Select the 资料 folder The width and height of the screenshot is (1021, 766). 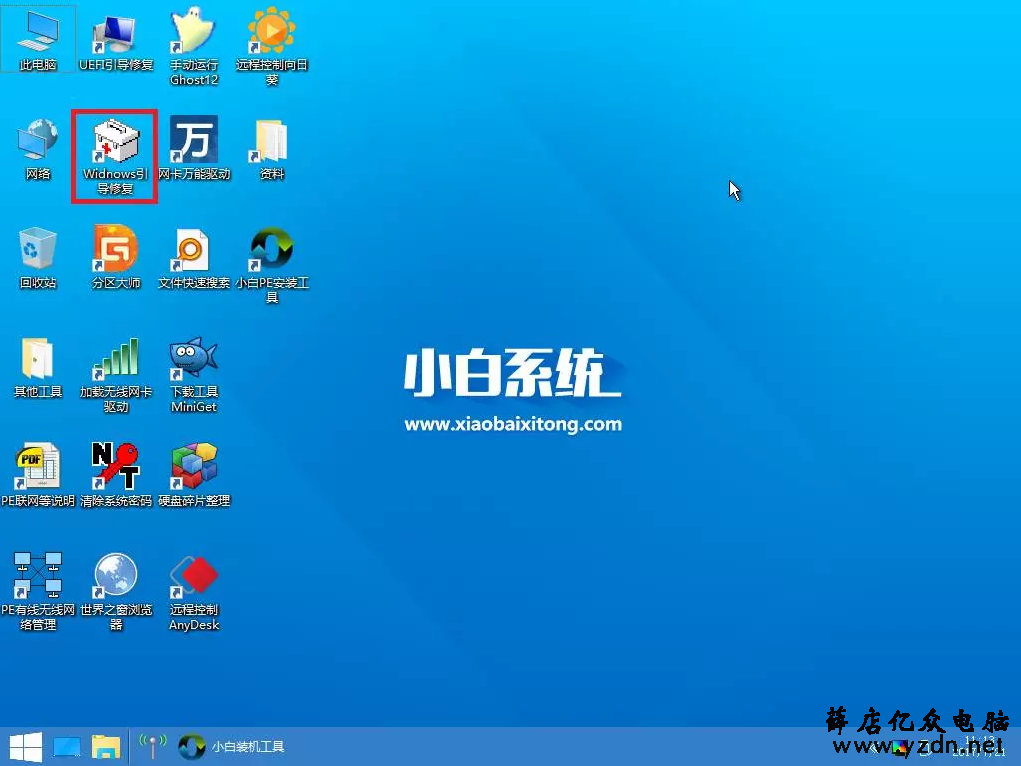coord(272,149)
